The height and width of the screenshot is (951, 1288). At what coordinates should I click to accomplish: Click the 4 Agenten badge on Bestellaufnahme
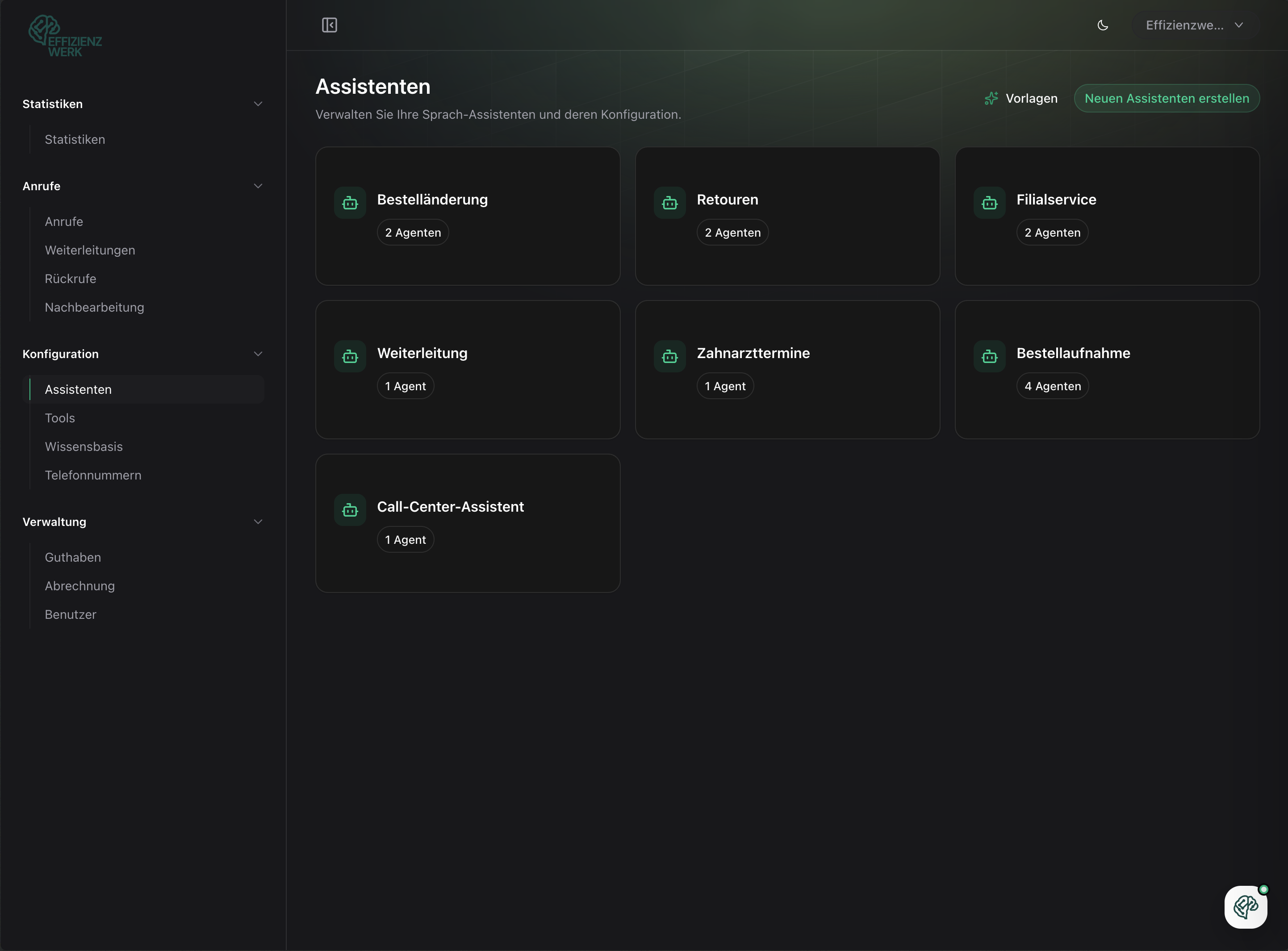[x=1053, y=386]
